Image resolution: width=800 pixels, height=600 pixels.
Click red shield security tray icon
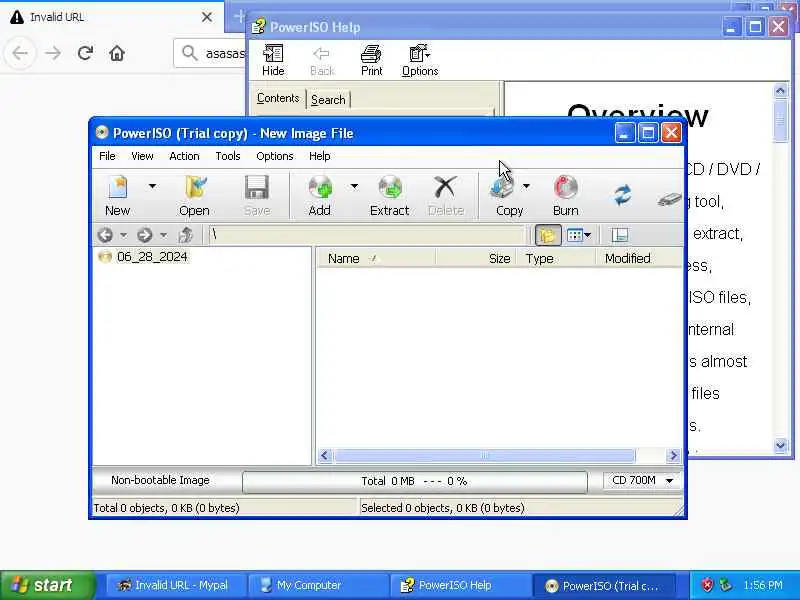point(707,585)
